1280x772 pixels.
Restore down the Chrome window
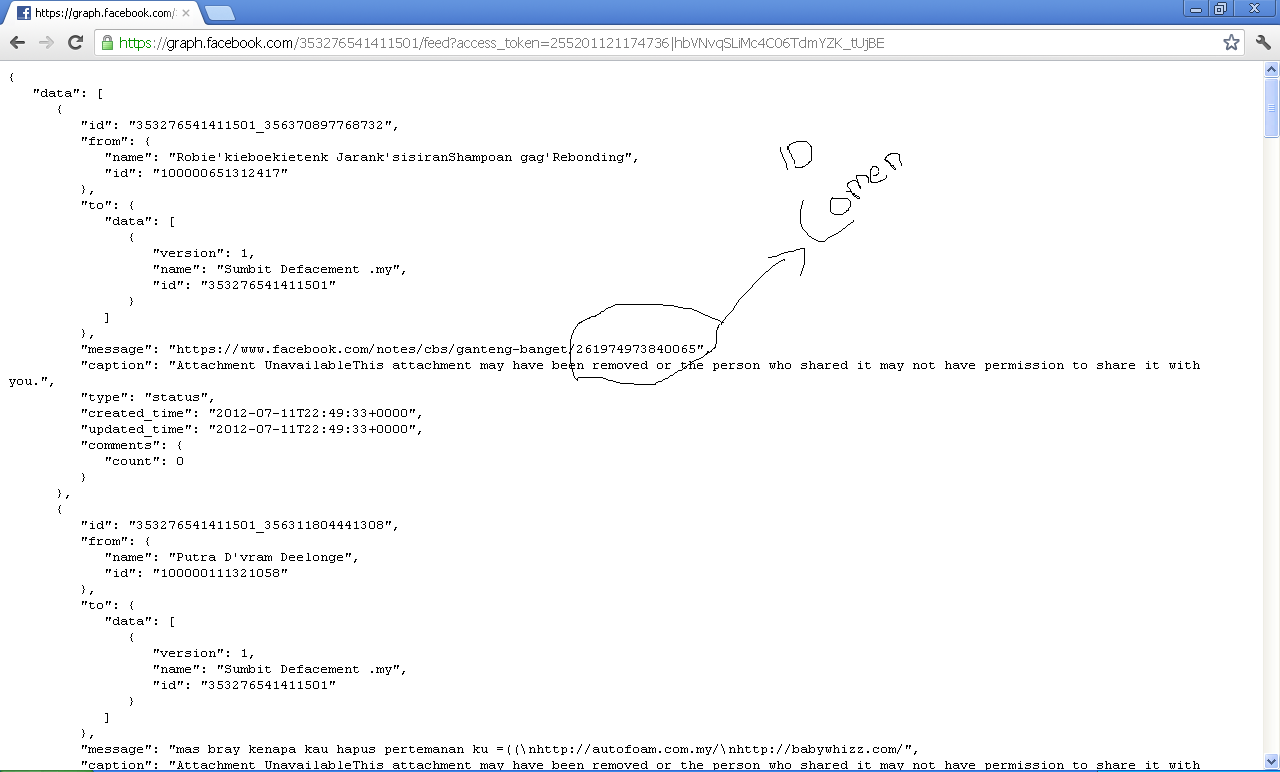[x=1221, y=8]
